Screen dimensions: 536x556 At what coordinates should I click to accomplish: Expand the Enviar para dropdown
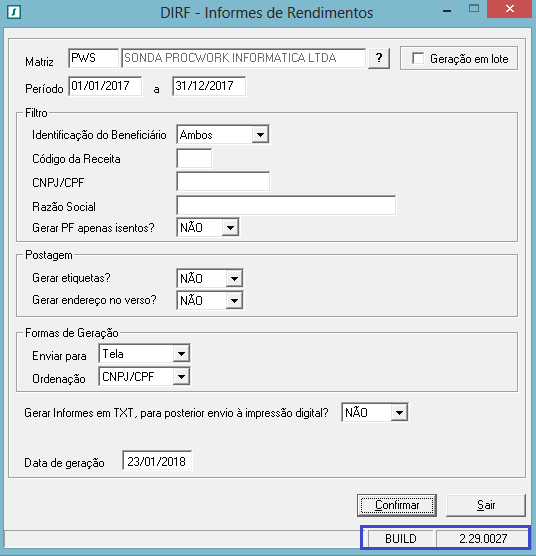click(181, 354)
